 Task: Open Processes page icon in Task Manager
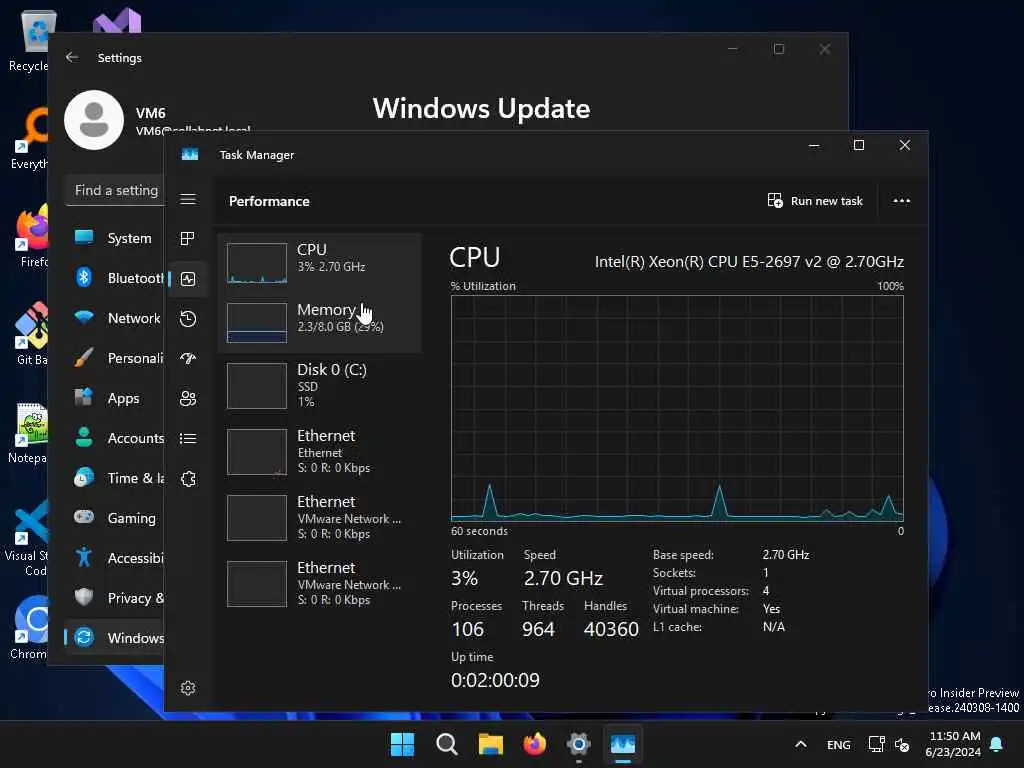(188, 239)
